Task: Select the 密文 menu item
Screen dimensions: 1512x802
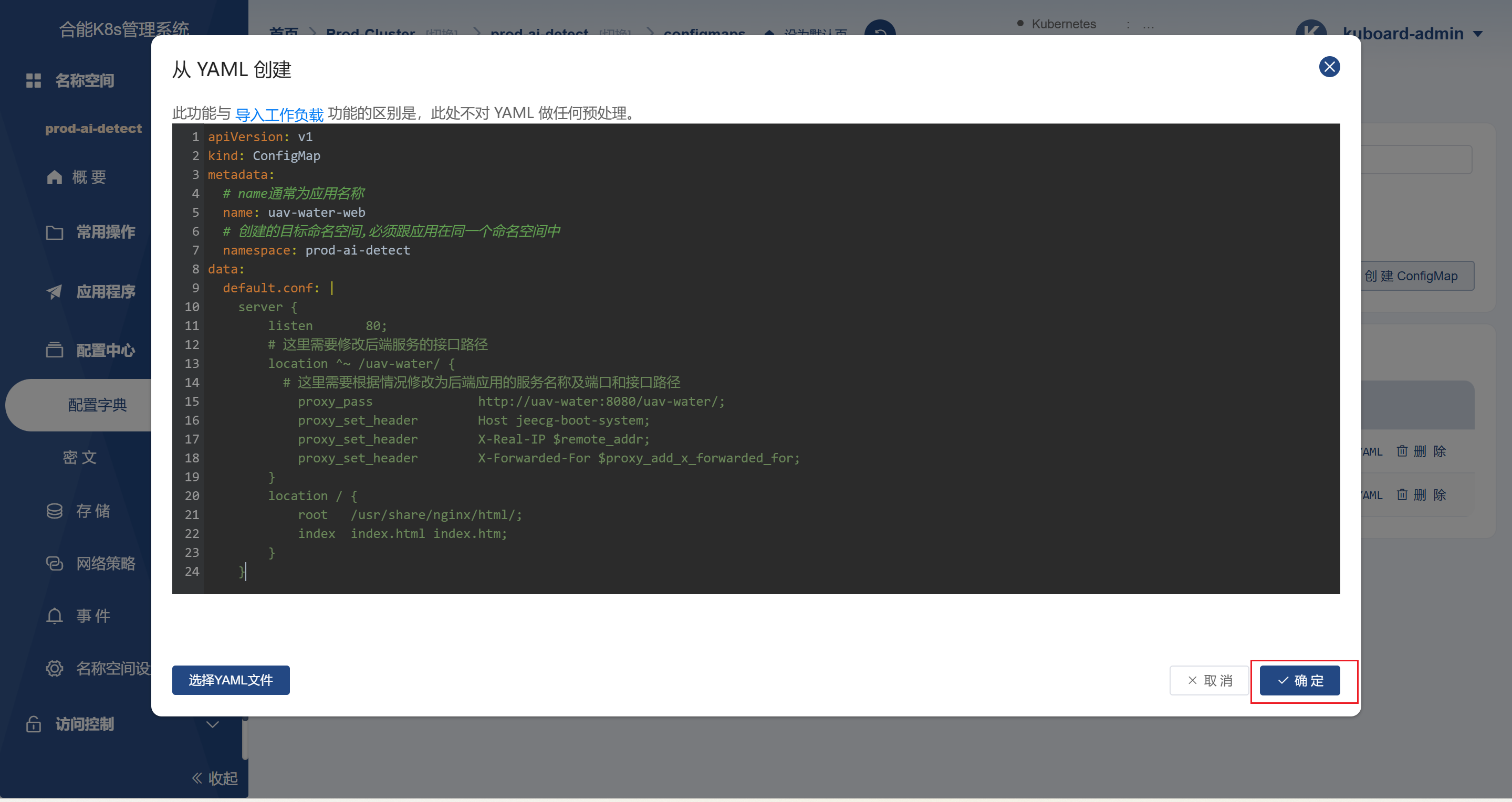Action: [80, 457]
